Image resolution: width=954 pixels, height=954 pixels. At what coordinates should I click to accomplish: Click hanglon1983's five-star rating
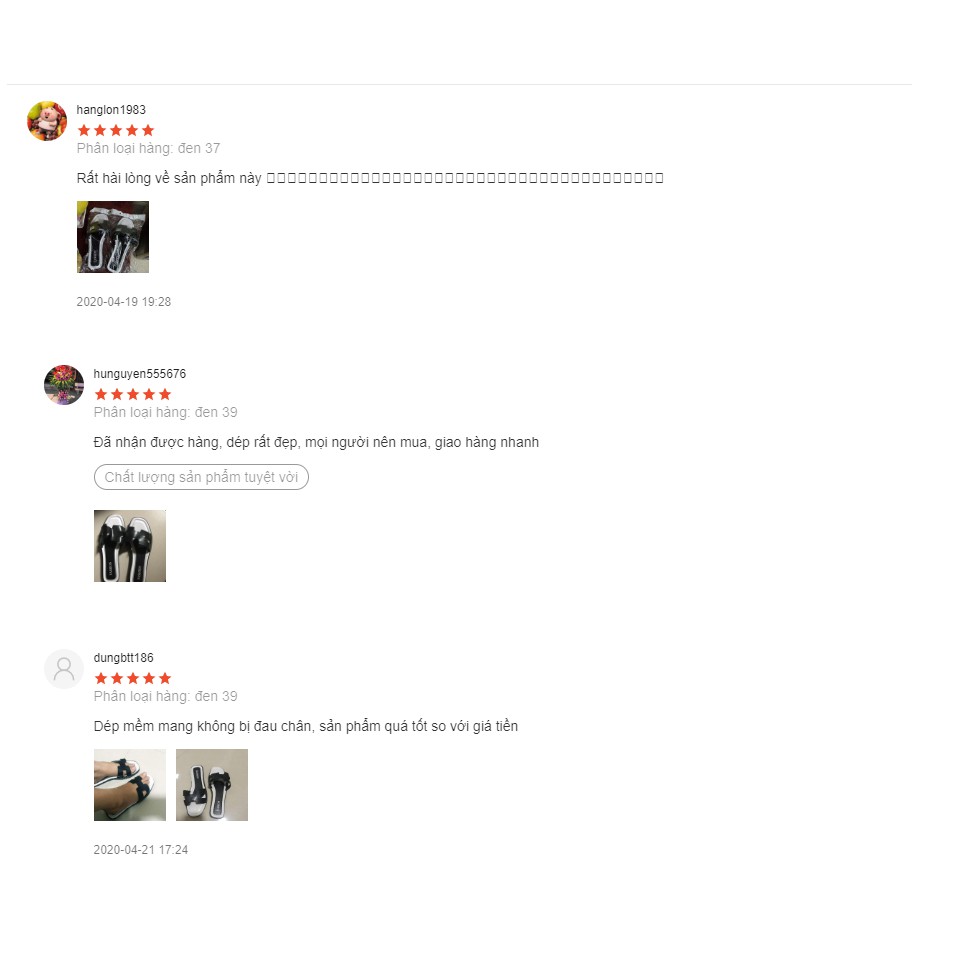point(116,130)
